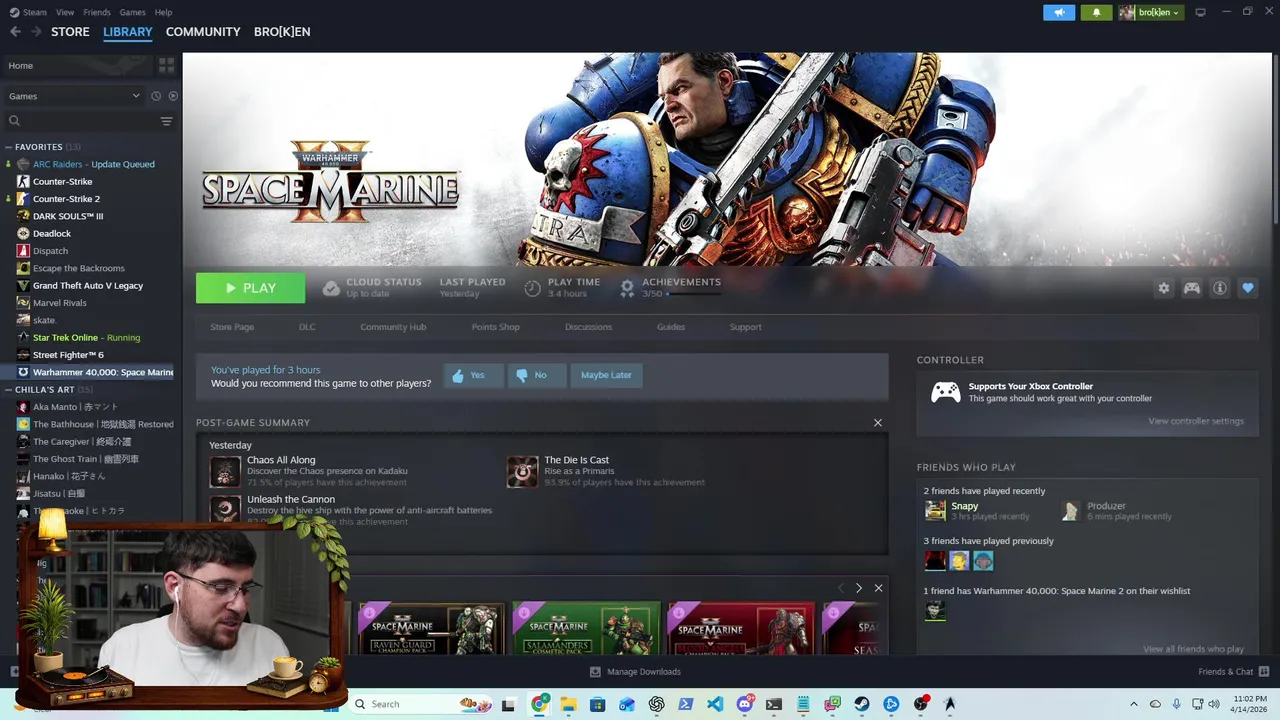Show ready-to-play games filter icon
1280x720 pixels.
[x=173, y=96]
